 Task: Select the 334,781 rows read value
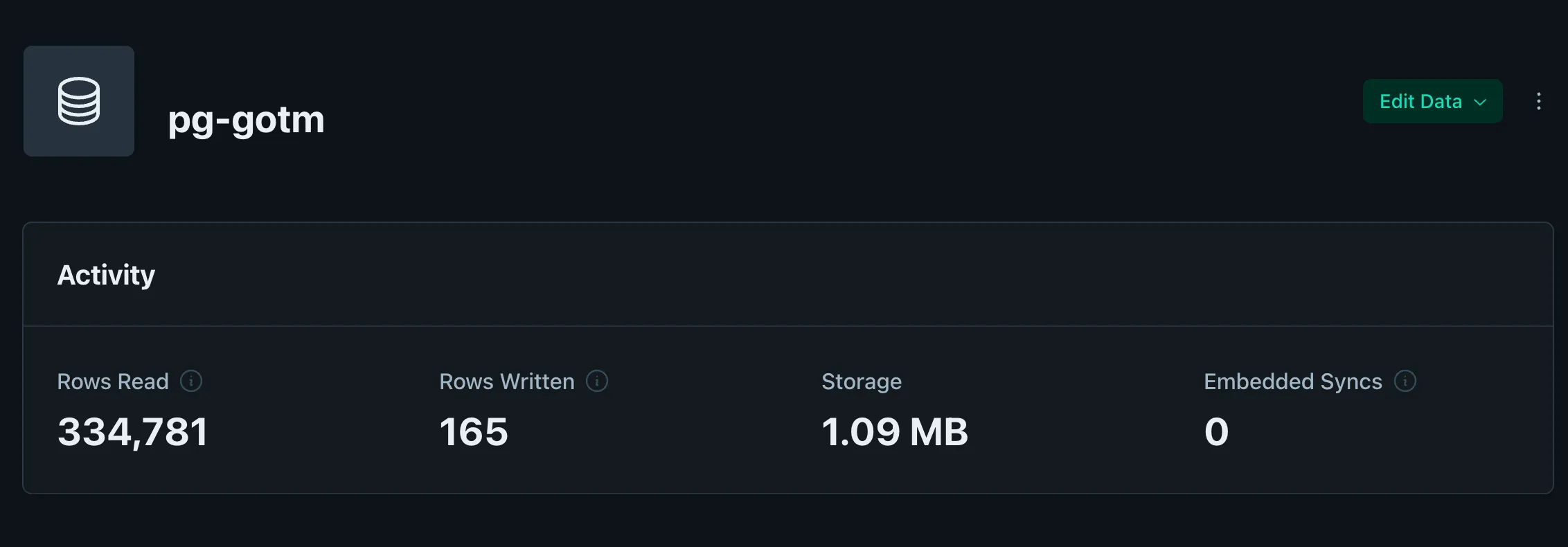click(133, 432)
